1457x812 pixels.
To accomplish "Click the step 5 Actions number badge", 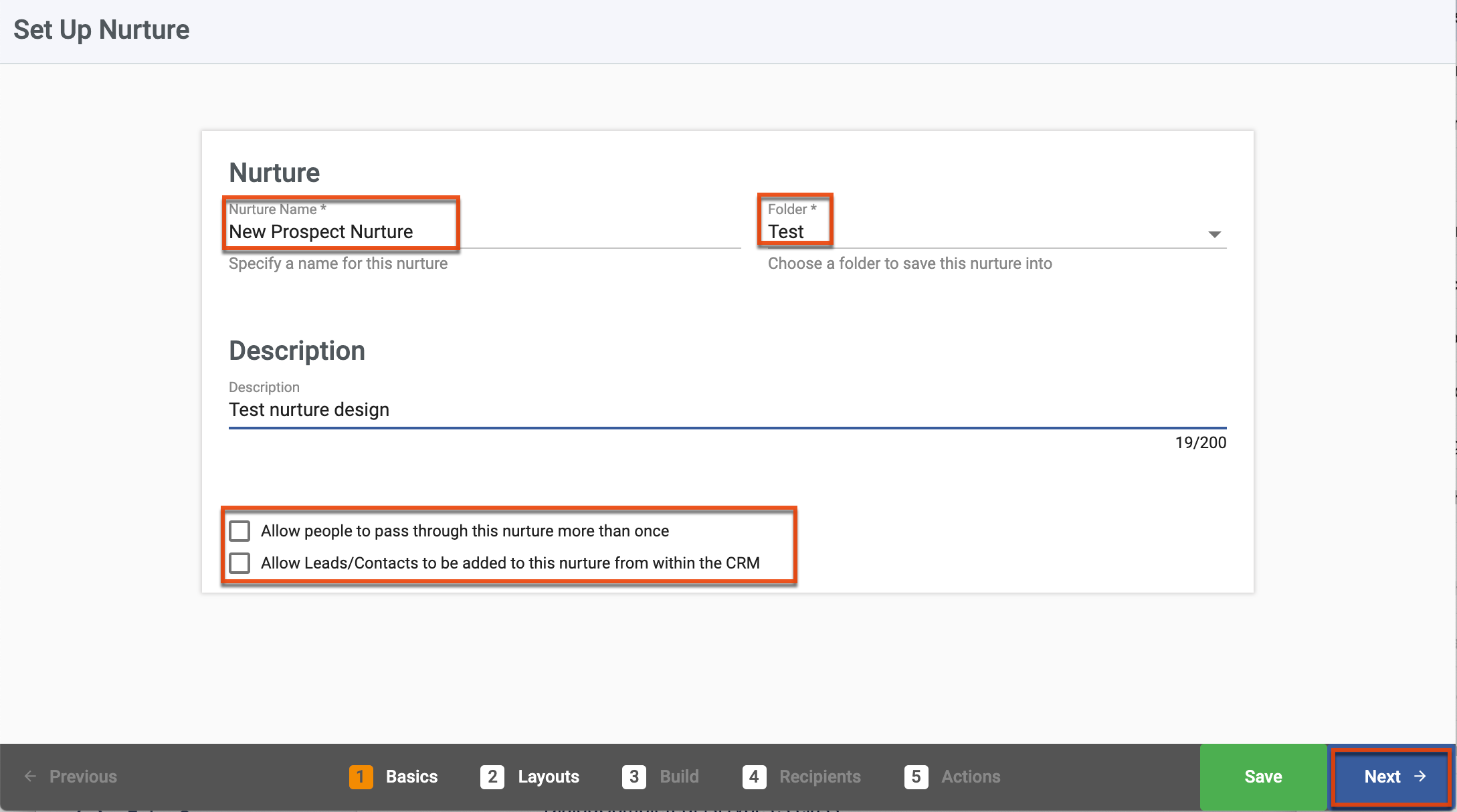I will tap(916, 777).
